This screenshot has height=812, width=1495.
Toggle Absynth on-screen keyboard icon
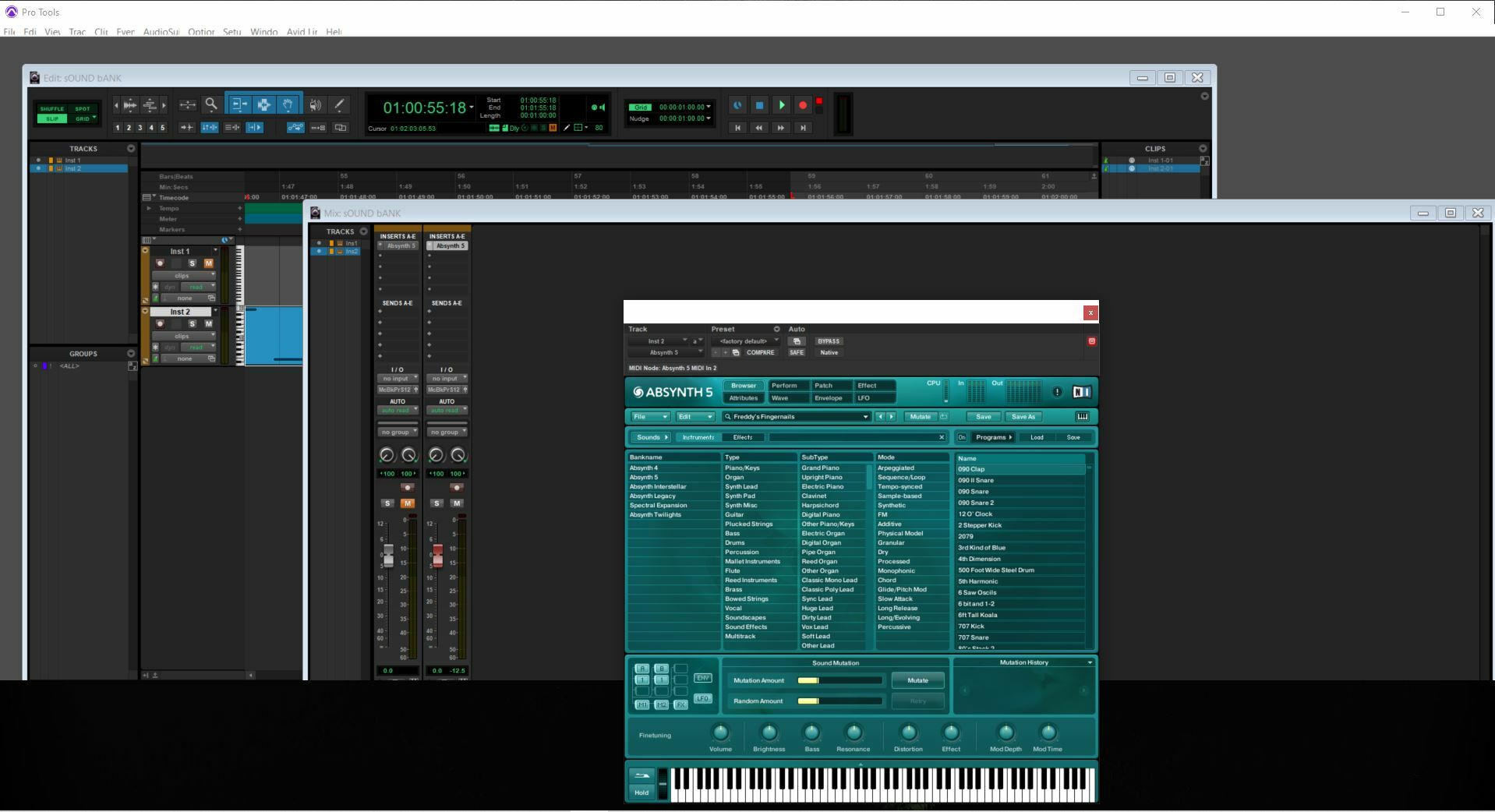coord(1082,417)
